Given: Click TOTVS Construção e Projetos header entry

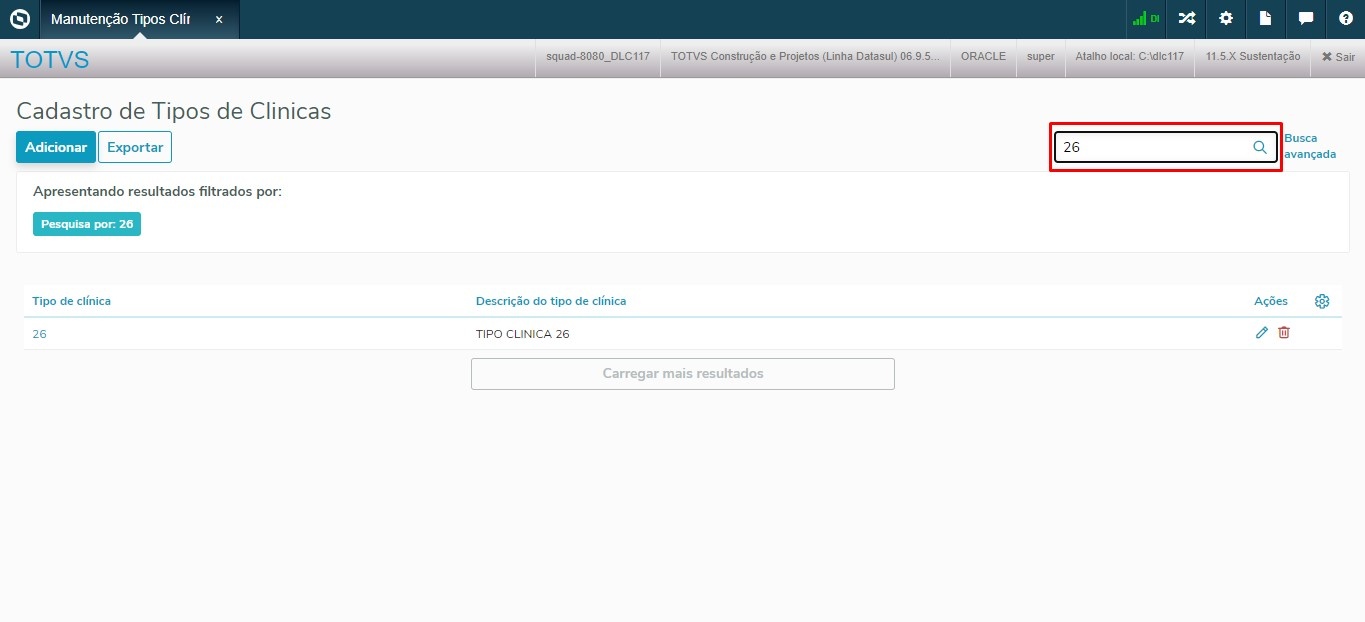Looking at the screenshot, I should [805, 57].
